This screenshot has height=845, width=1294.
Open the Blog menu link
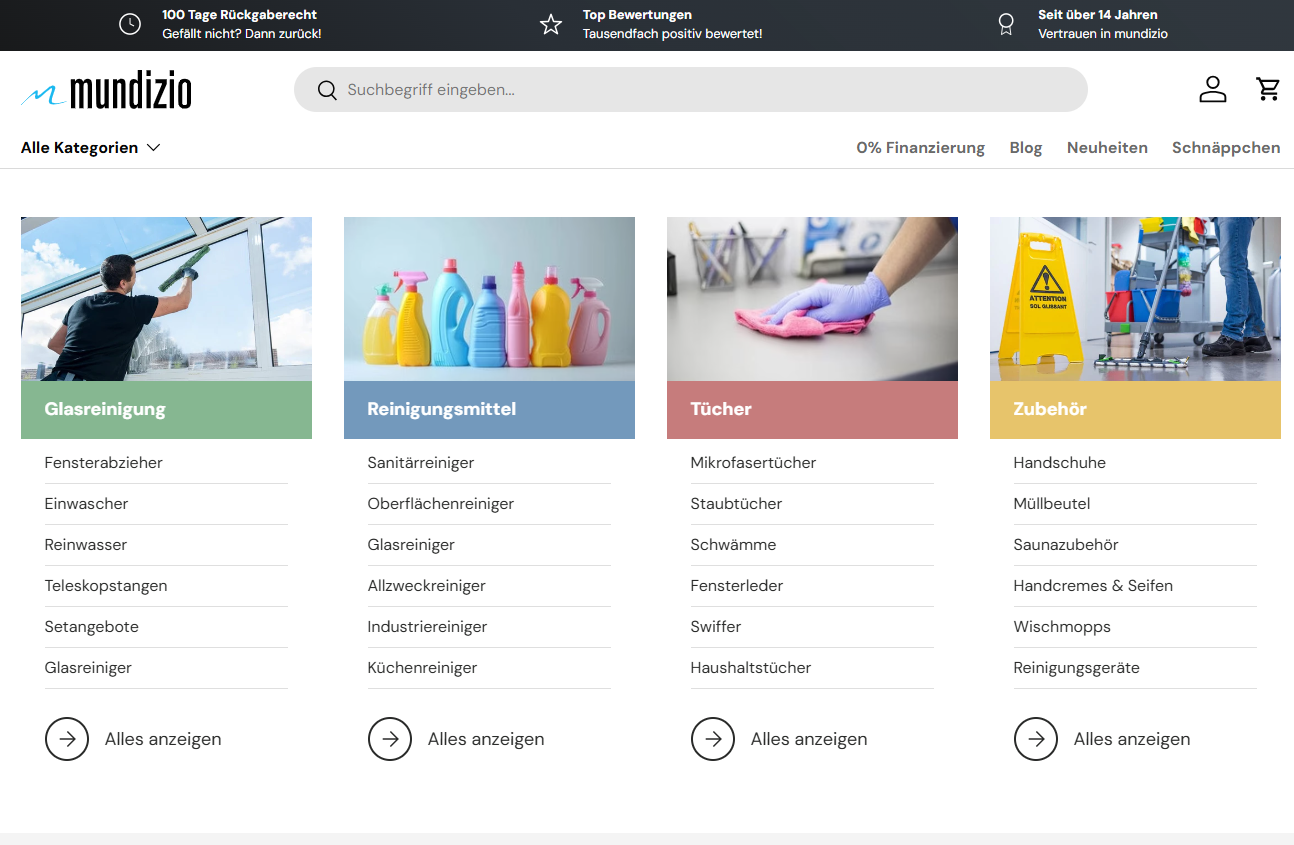pos(1025,148)
